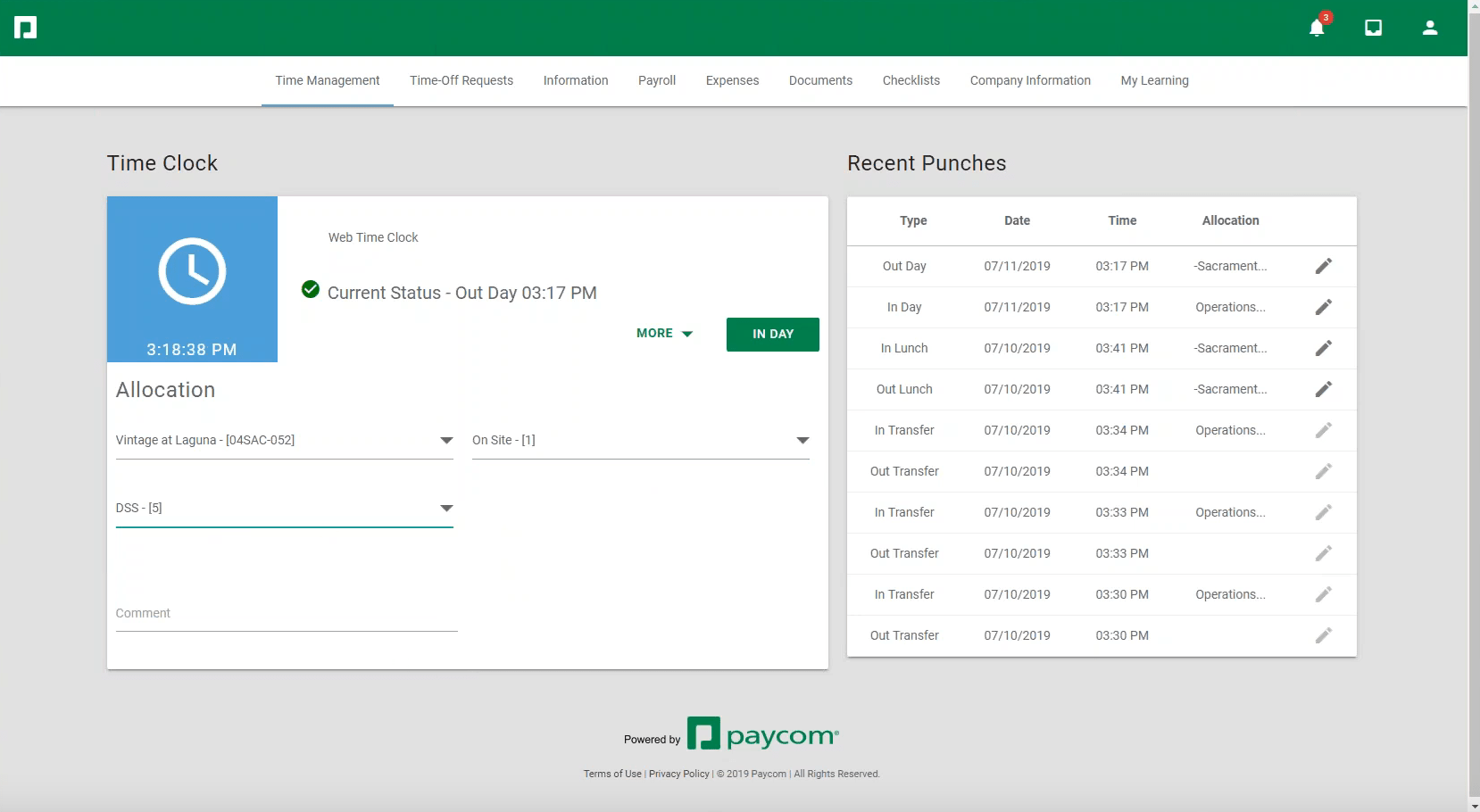1480x812 pixels.
Task: Click into the Comment text field
Action: point(286,614)
